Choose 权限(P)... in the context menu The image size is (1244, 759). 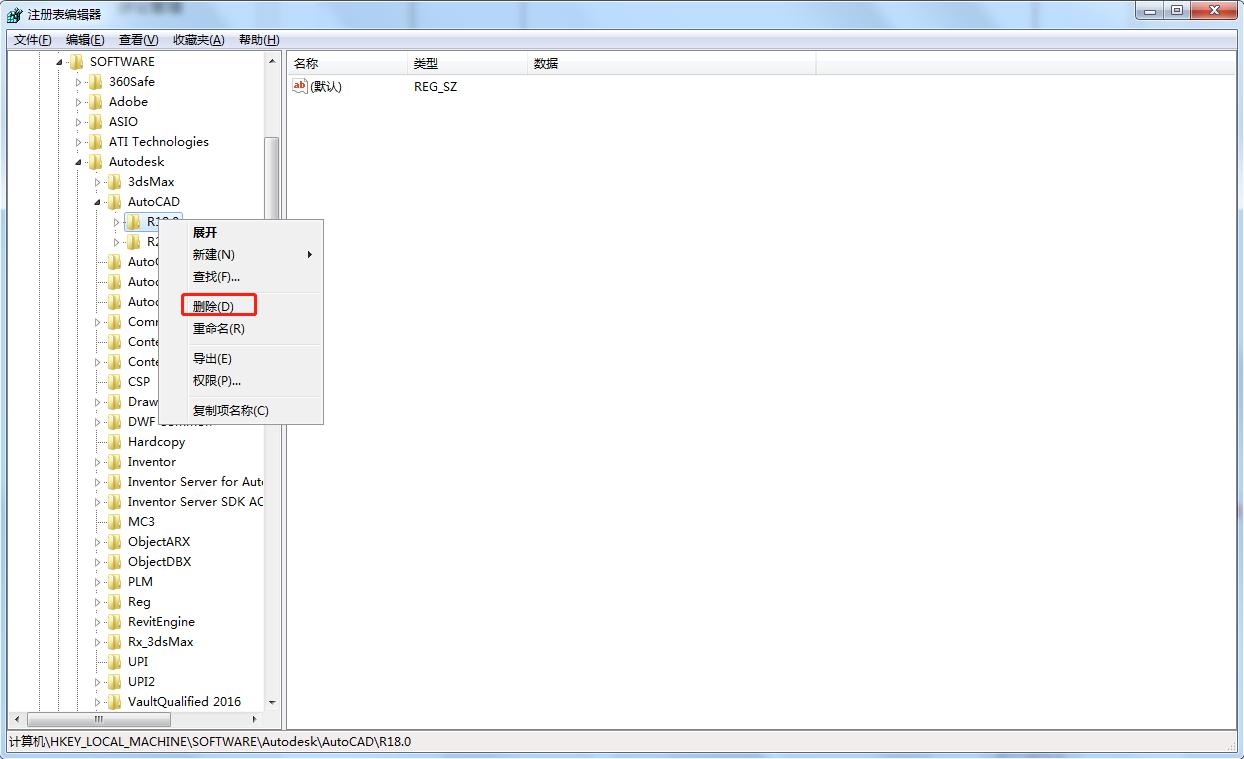pyautogui.click(x=241, y=380)
